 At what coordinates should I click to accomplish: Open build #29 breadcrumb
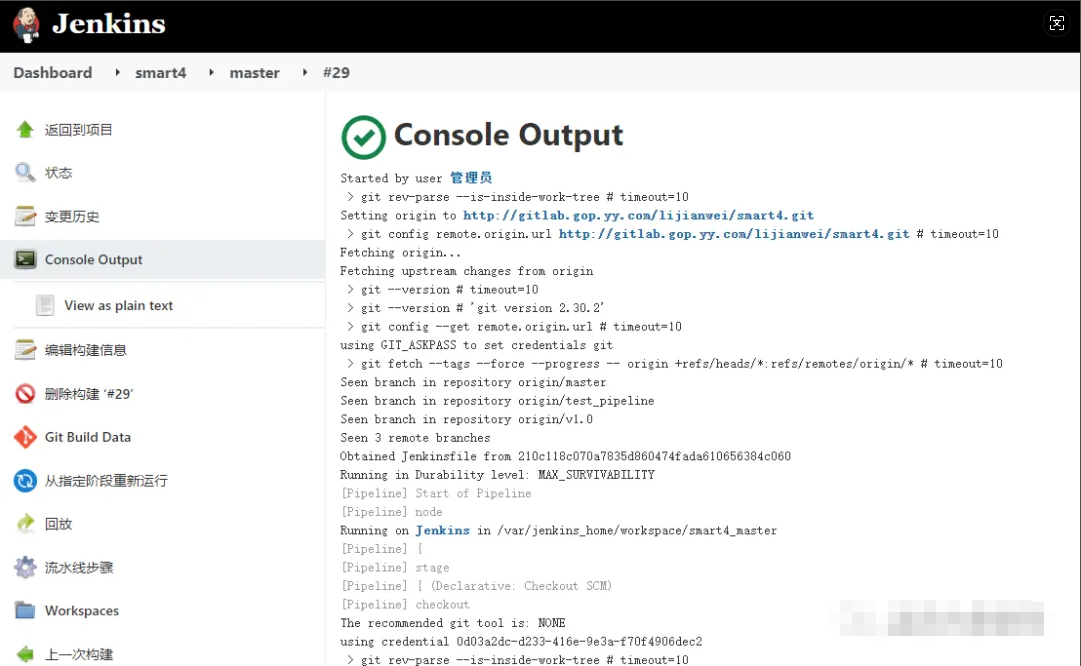click(336, 72)
